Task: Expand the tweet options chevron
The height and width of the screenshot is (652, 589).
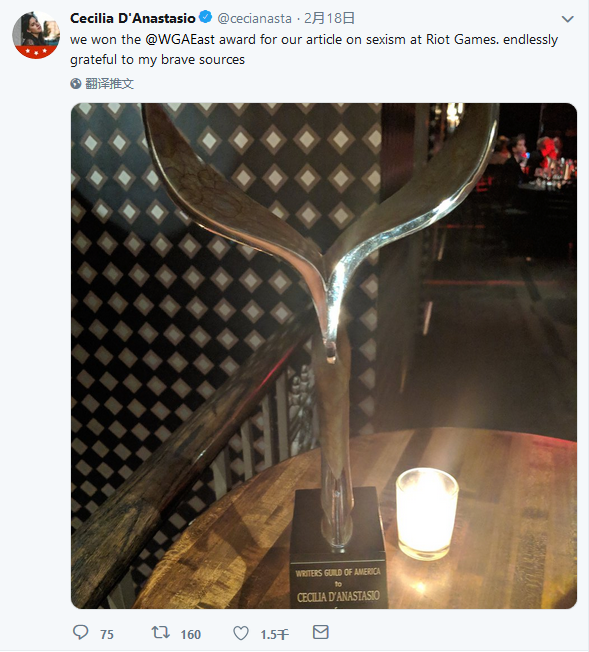Action: tap(568, 19)
